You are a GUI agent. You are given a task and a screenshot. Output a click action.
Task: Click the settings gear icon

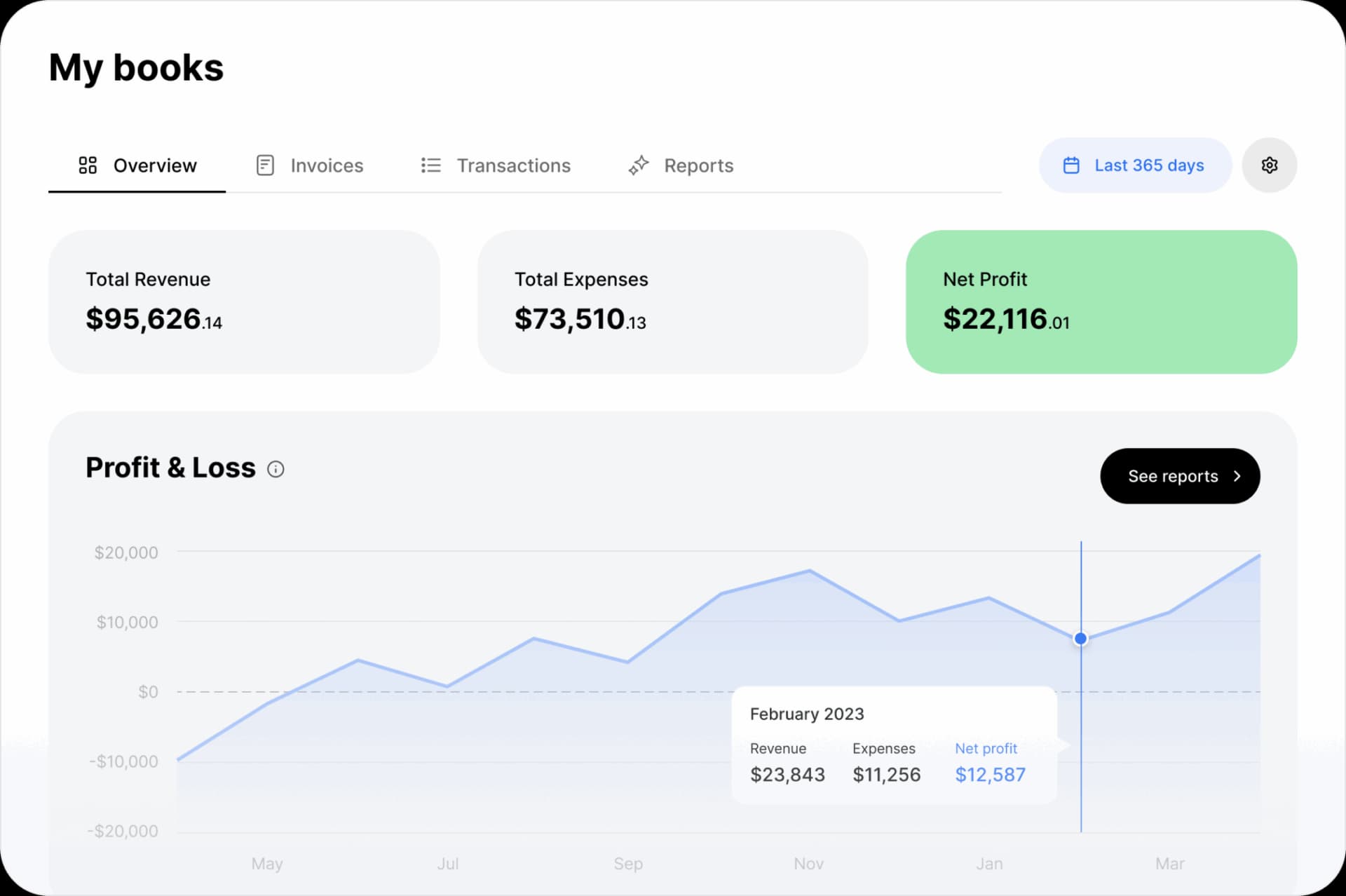(1269, 165)
